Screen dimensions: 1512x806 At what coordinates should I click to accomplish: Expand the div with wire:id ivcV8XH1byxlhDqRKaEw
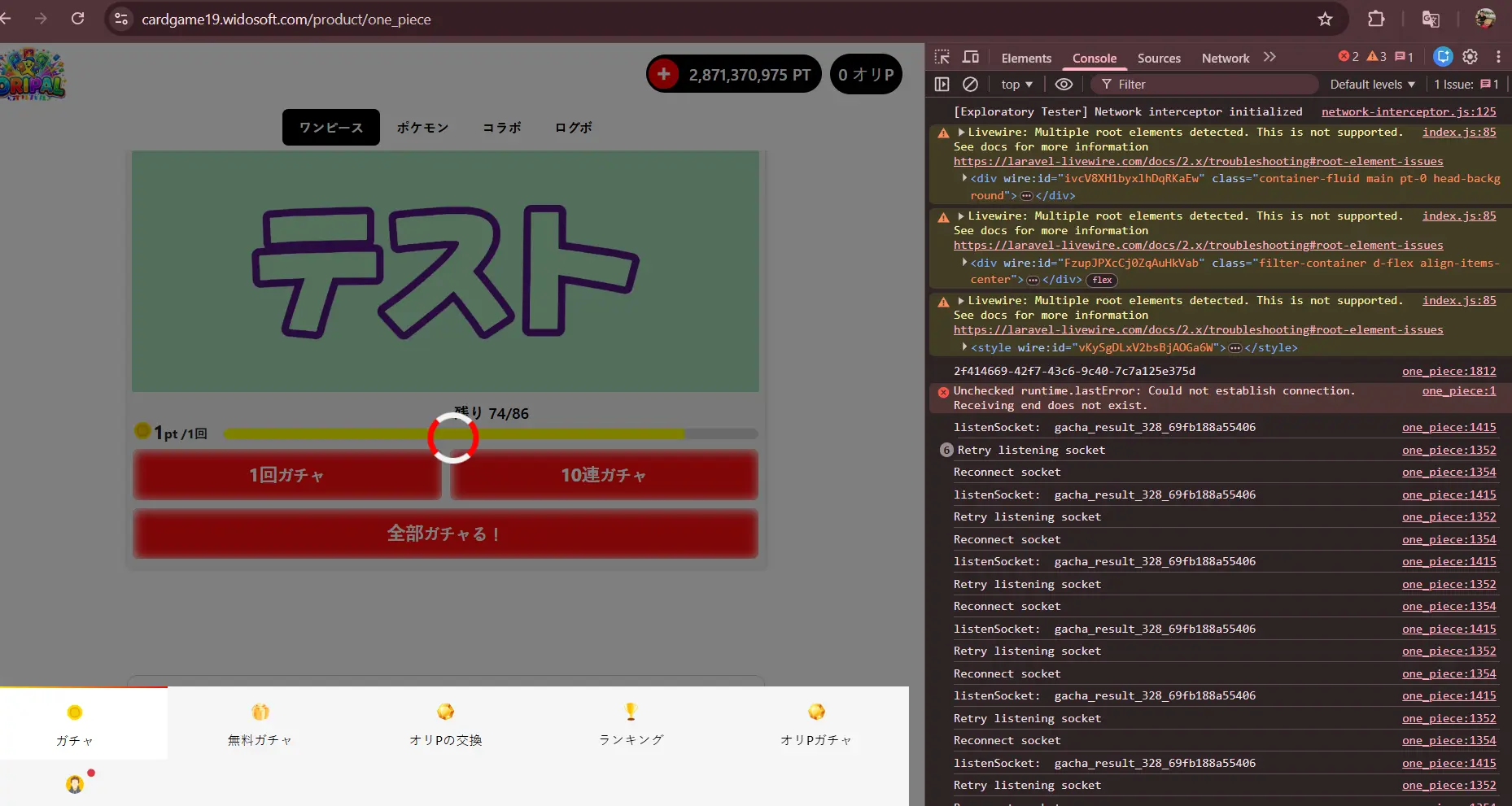click(965, 178)
